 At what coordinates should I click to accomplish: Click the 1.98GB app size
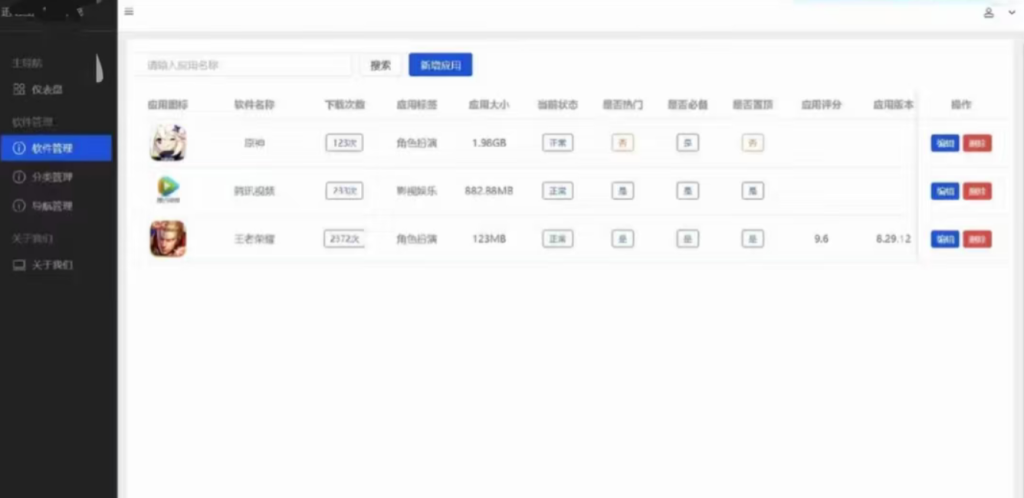(489, 143)
